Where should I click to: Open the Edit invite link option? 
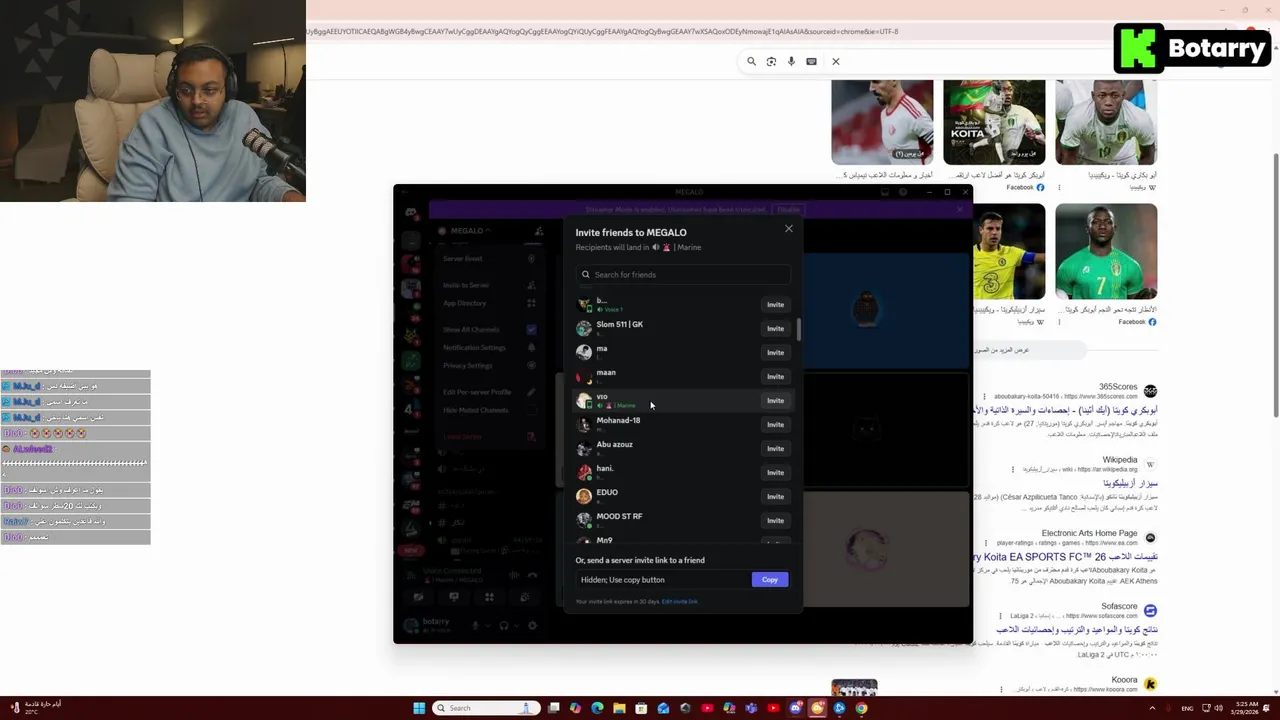coord(680,601)
